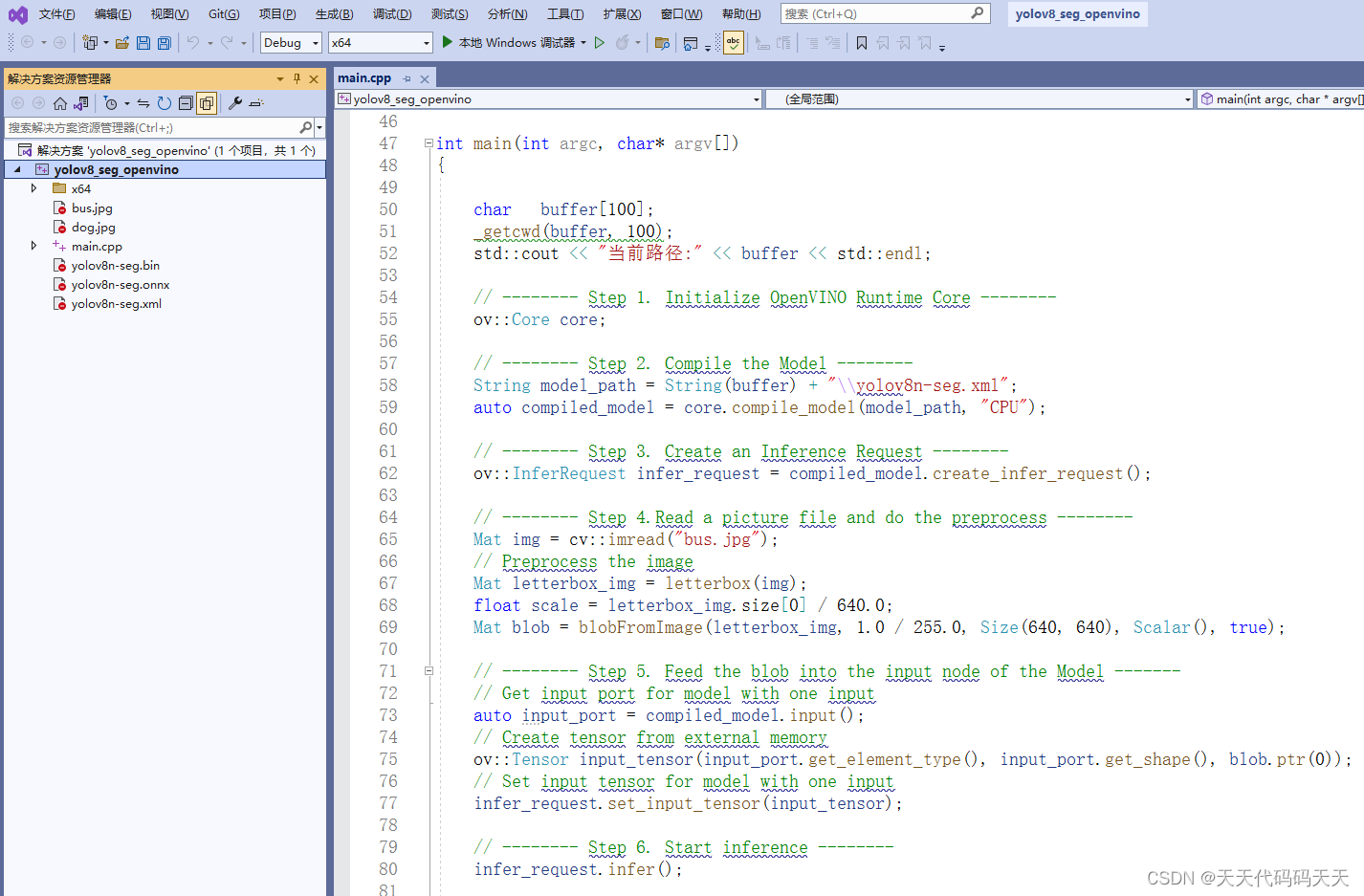Click Sync with Active Document arrows icon
The image size is (1364, 896).
(x=143, y=103)
